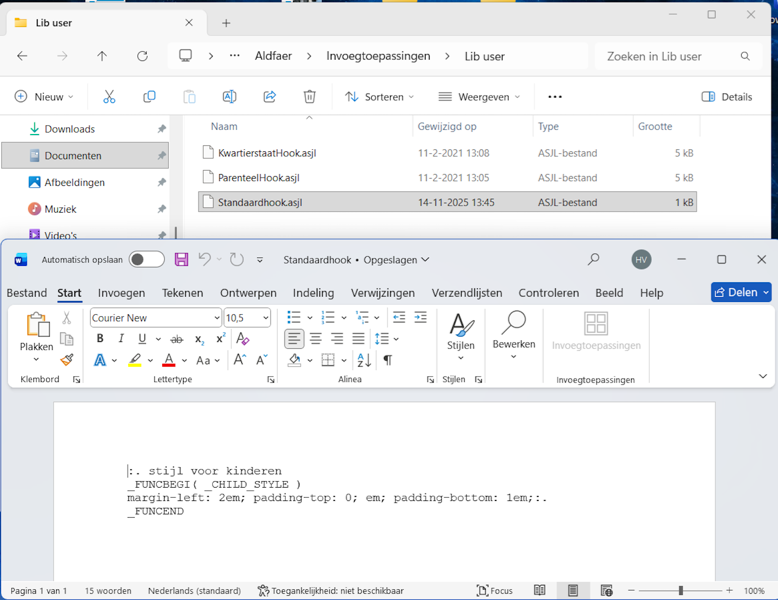Click the zoom slider in status bar
The image size is (778, 600).
coord(681,591)
